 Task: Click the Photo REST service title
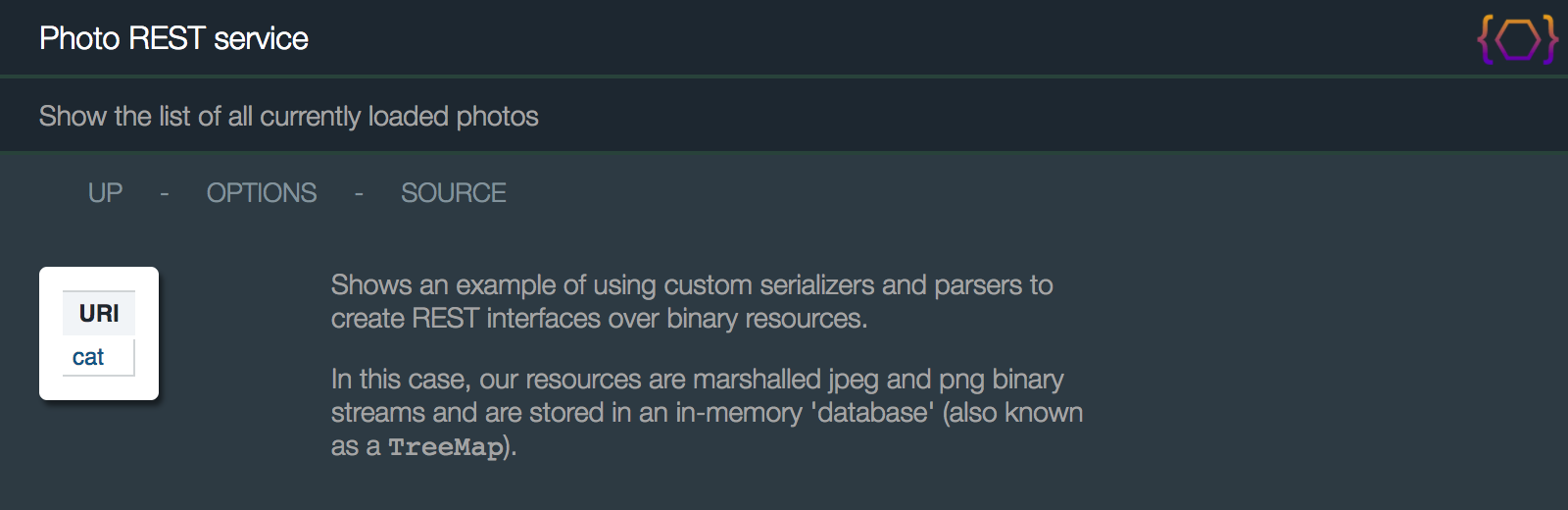173,38
